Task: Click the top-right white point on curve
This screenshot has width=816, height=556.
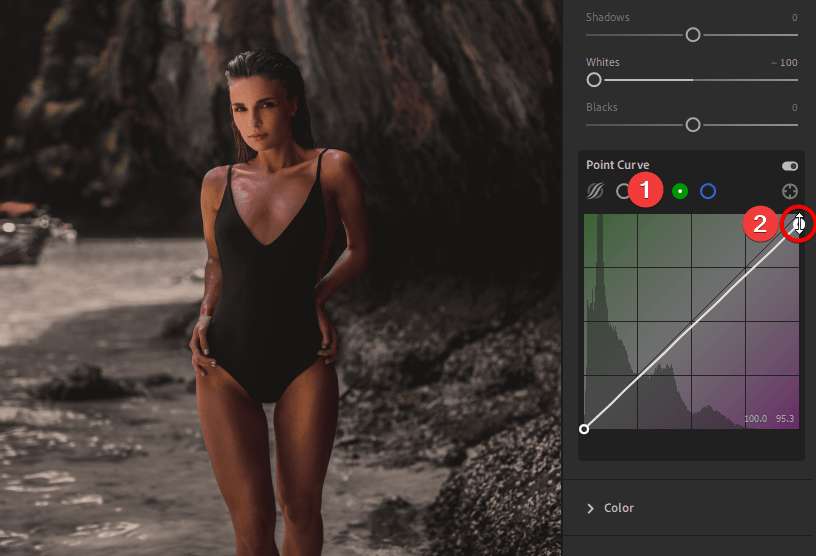Action: click(x=798, y=224)
